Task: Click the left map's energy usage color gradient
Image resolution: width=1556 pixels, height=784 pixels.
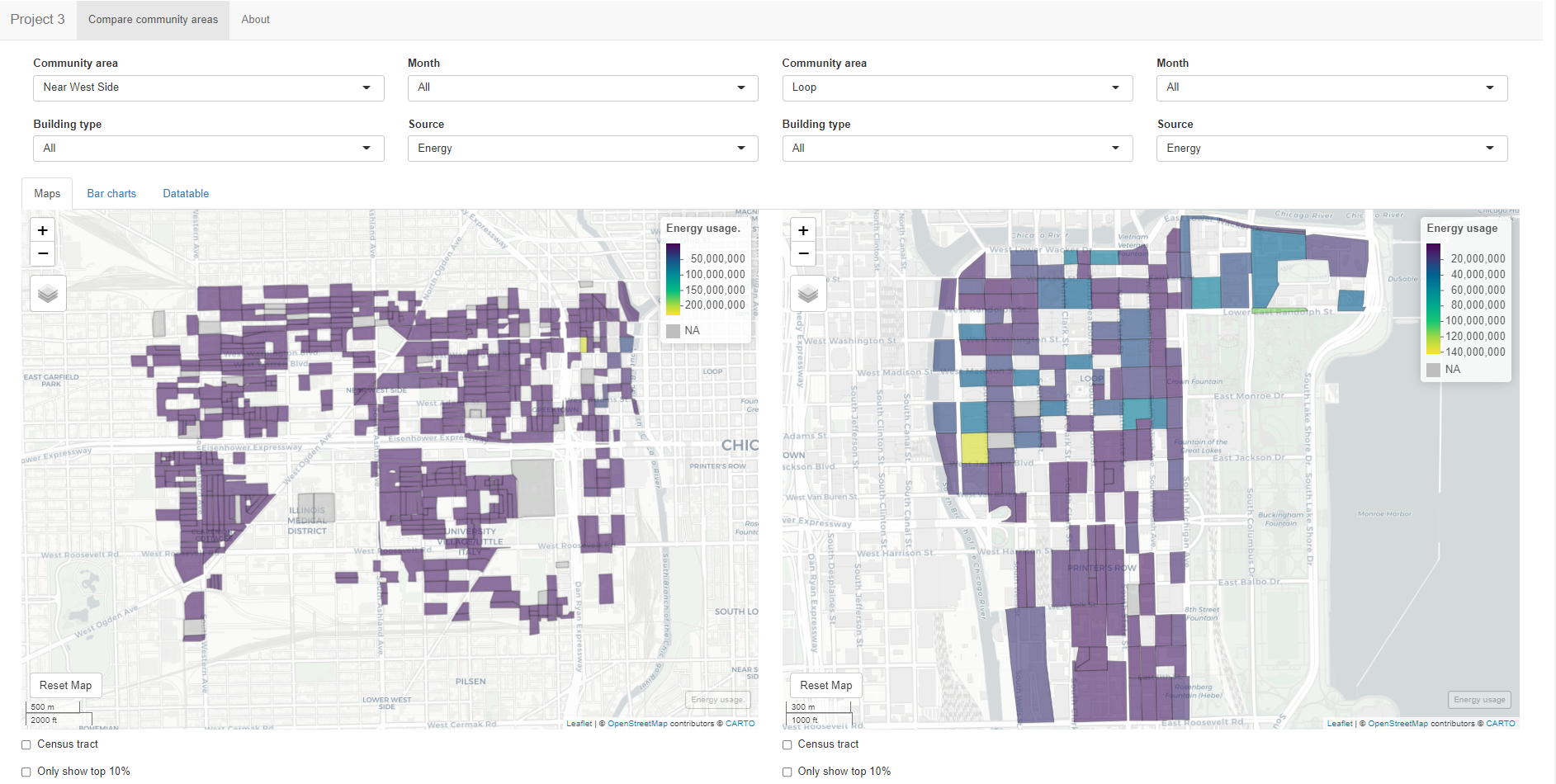Action: point(674,279)
